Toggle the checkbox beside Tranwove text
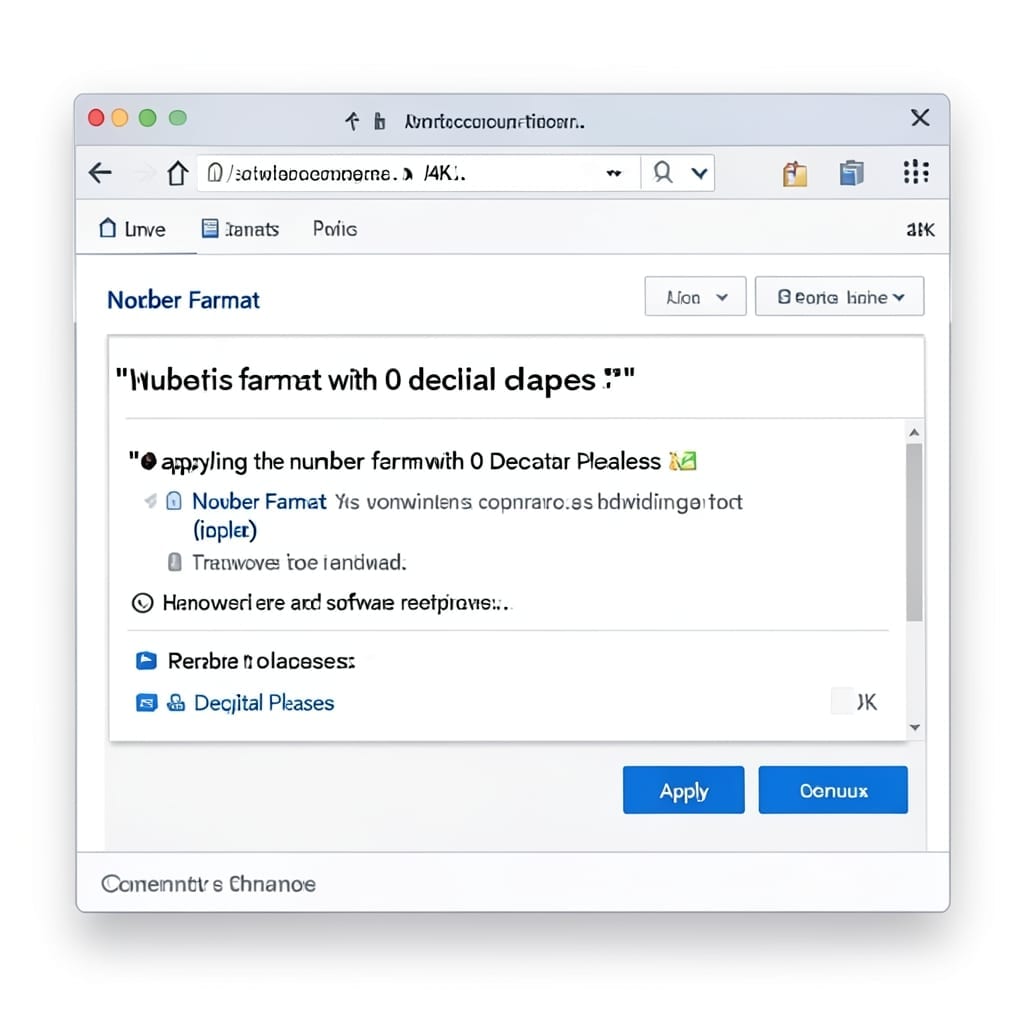This screenshot has width=1024, height=1024. point(174,562)
